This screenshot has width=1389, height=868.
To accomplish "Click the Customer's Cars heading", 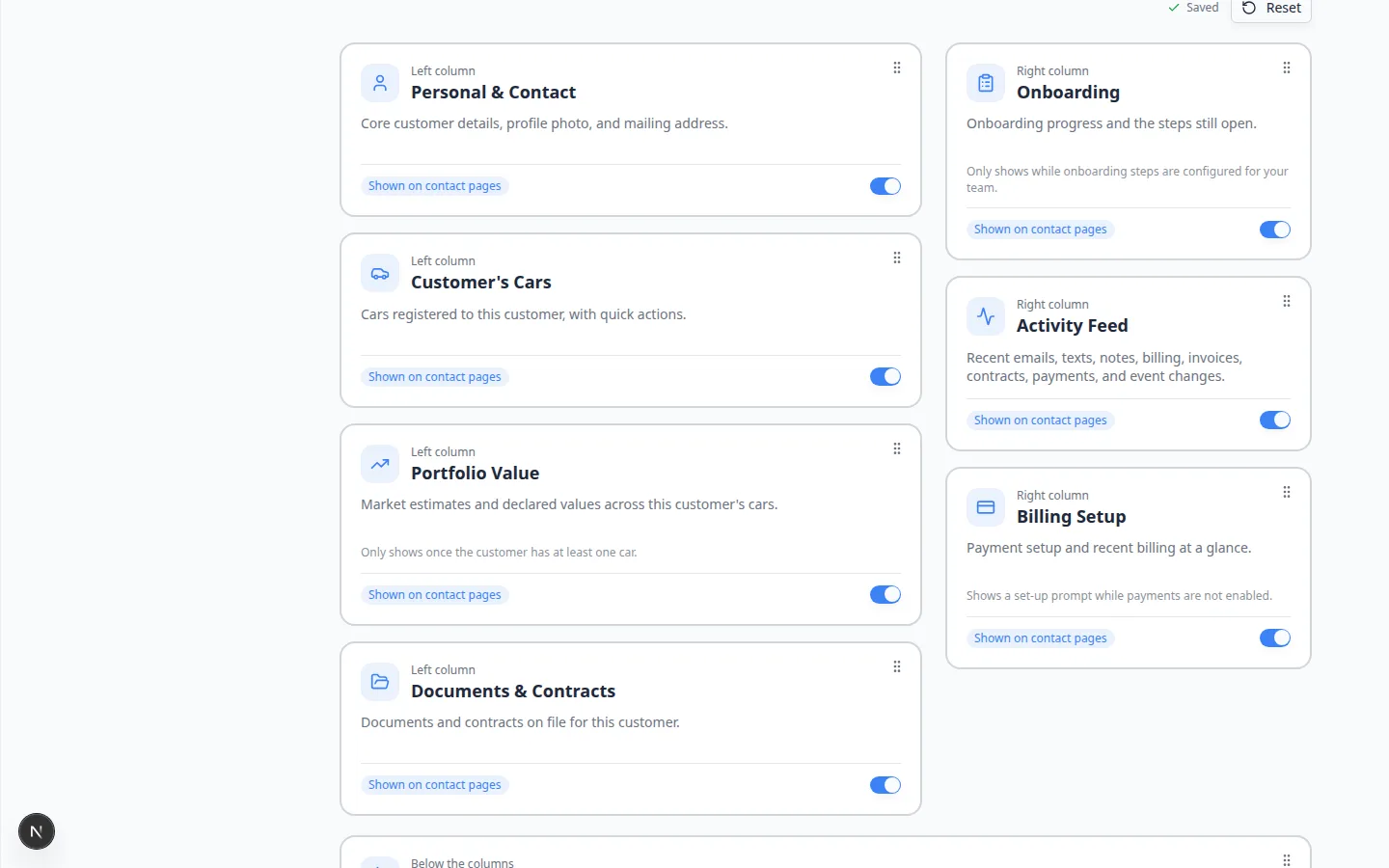I will click(481, 283).
